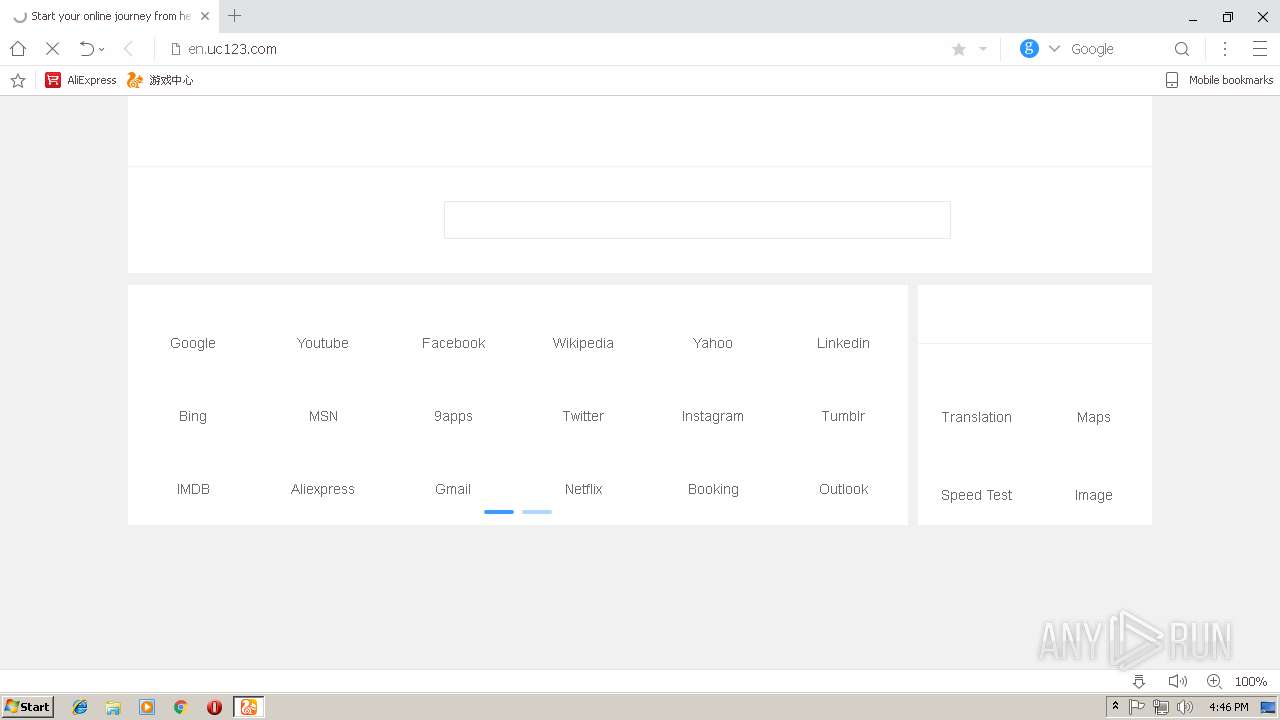Open the Wikipedia link

(583, 343)
